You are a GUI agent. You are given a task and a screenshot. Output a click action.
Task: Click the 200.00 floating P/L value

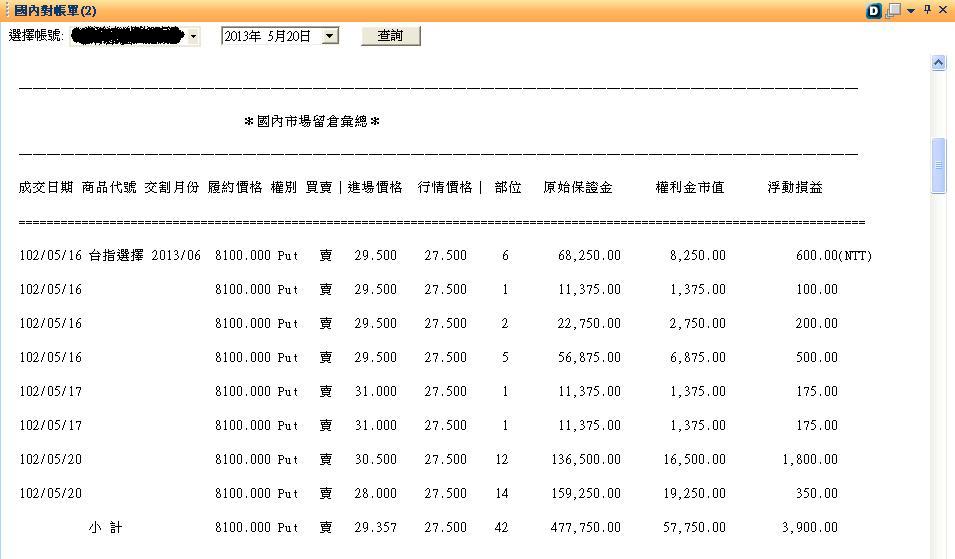point(817,324)
